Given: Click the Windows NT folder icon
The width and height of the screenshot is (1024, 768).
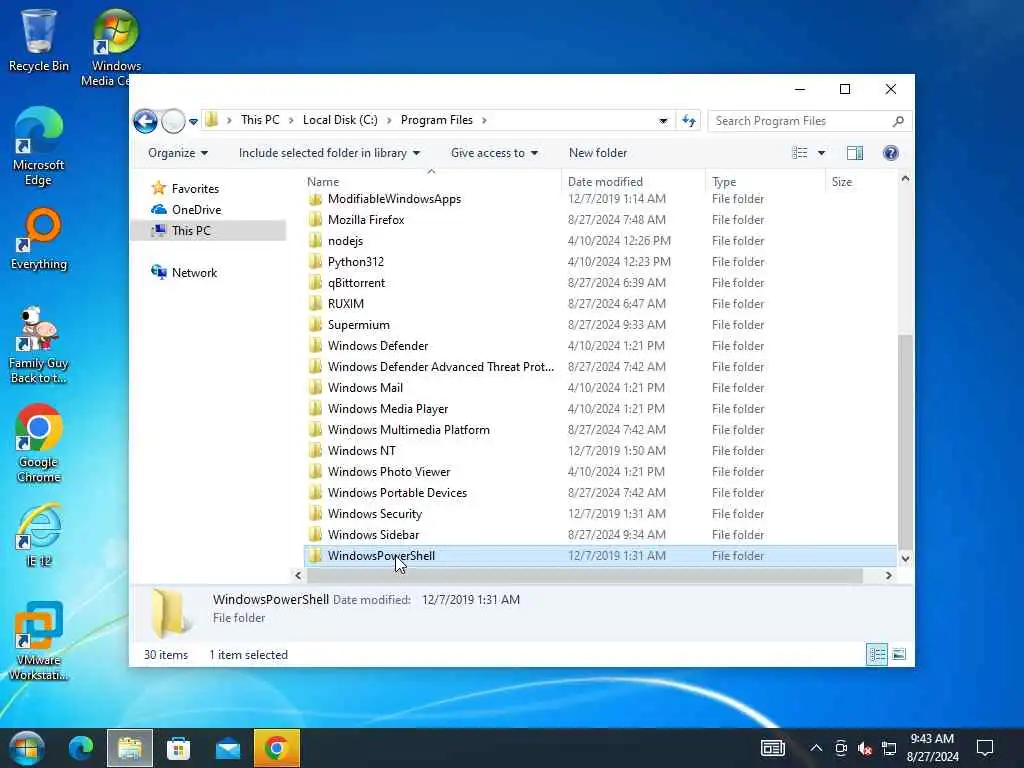Looking at the screenshot, I should (315, 451).
